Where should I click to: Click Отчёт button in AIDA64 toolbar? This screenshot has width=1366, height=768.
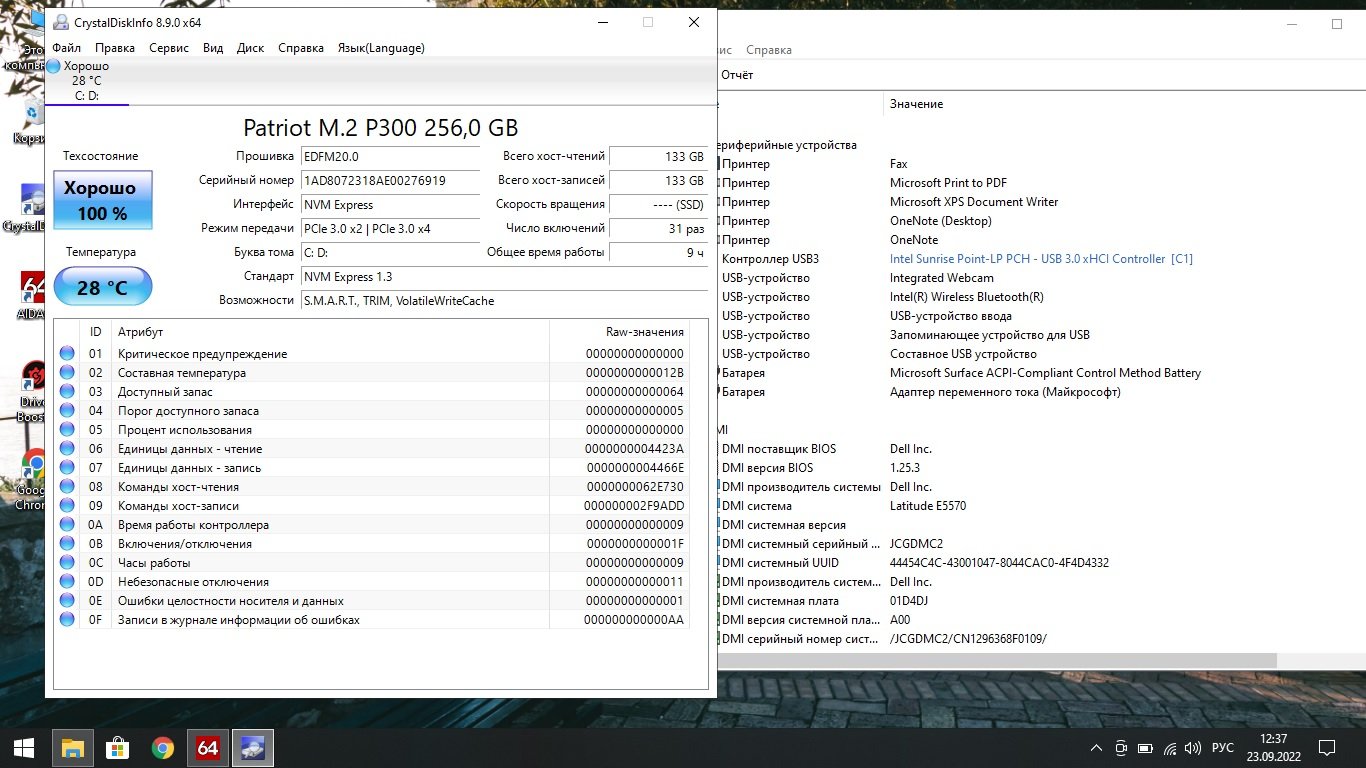pos(737,75)
